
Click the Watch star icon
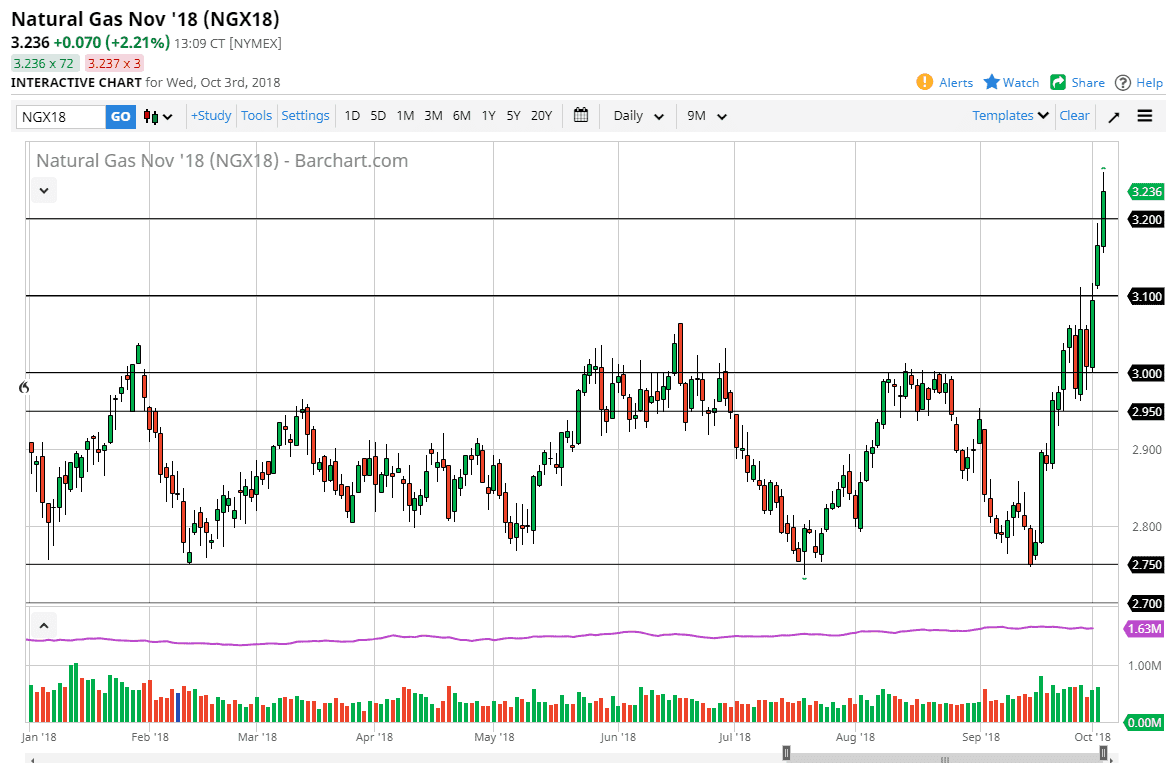click(x=991, y=82)
